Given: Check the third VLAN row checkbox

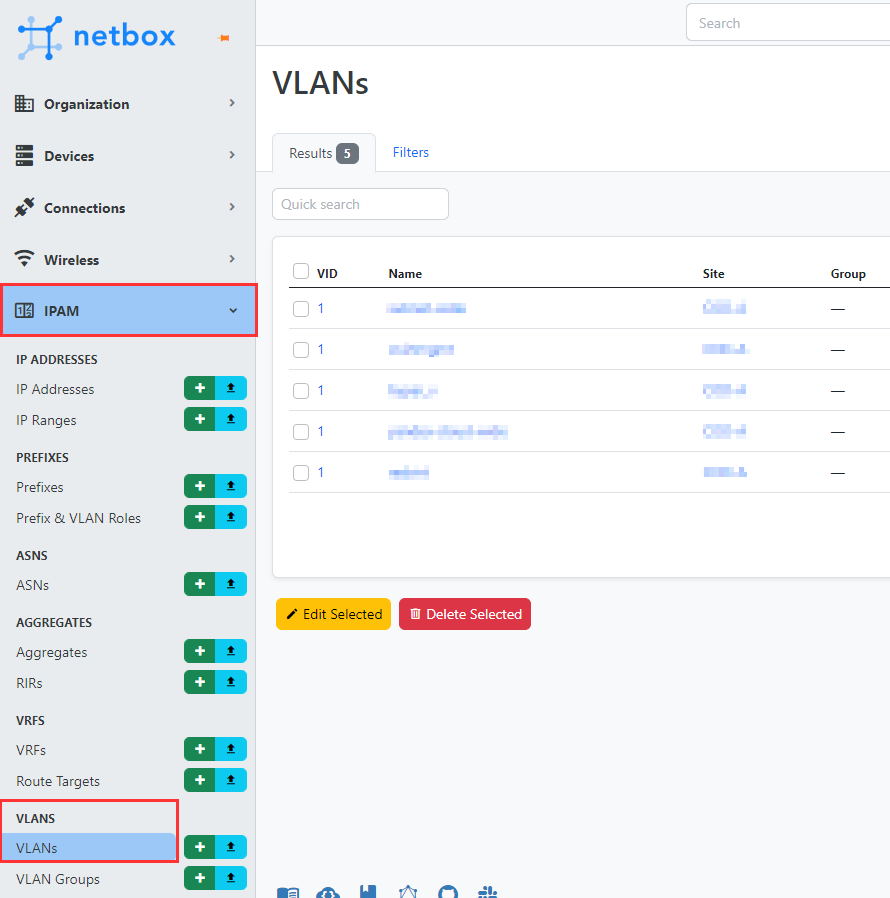Looking at the screenshot, I should [301, 391].
